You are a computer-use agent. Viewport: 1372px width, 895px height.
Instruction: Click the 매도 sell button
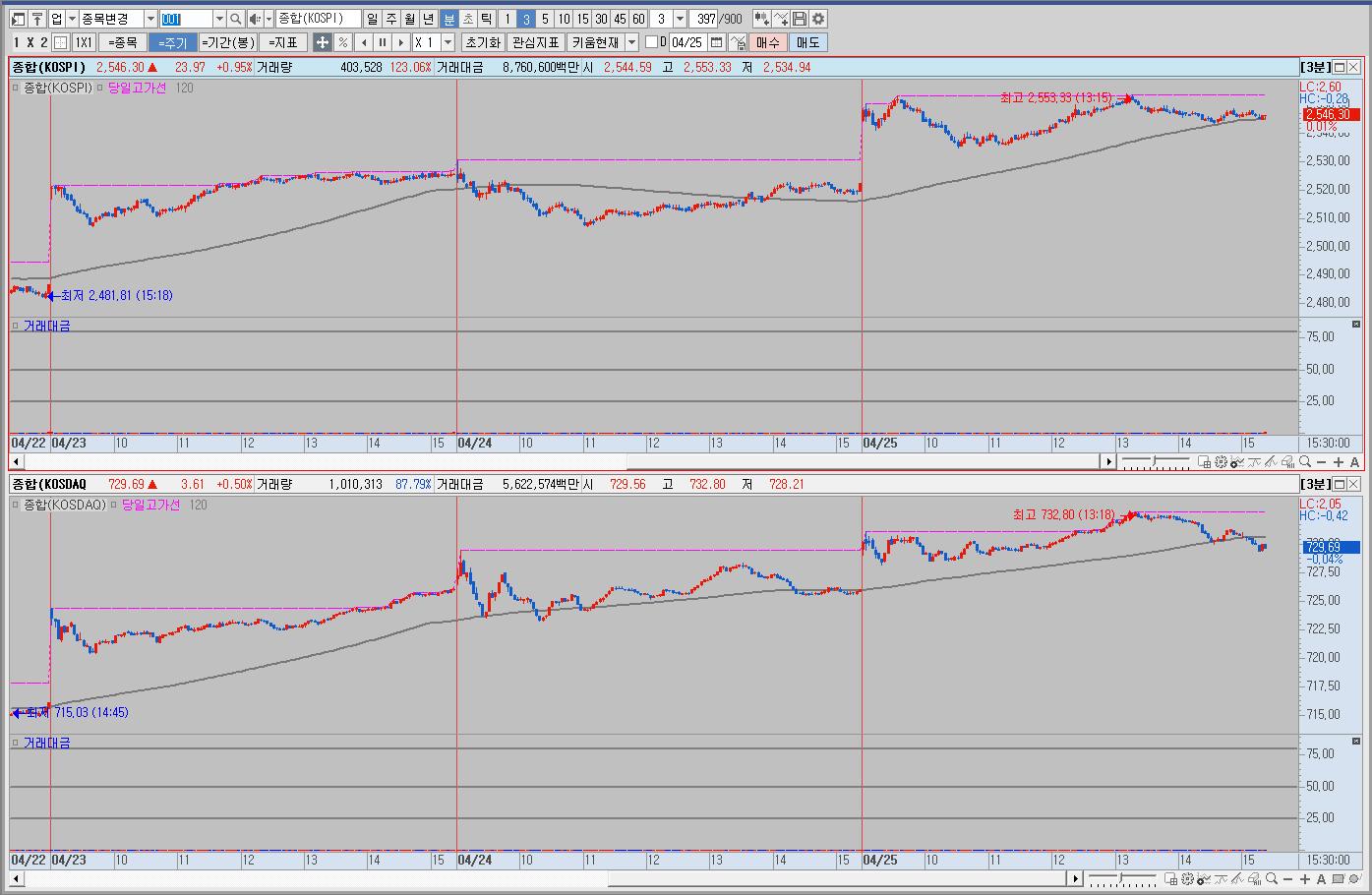pos(807,42)
